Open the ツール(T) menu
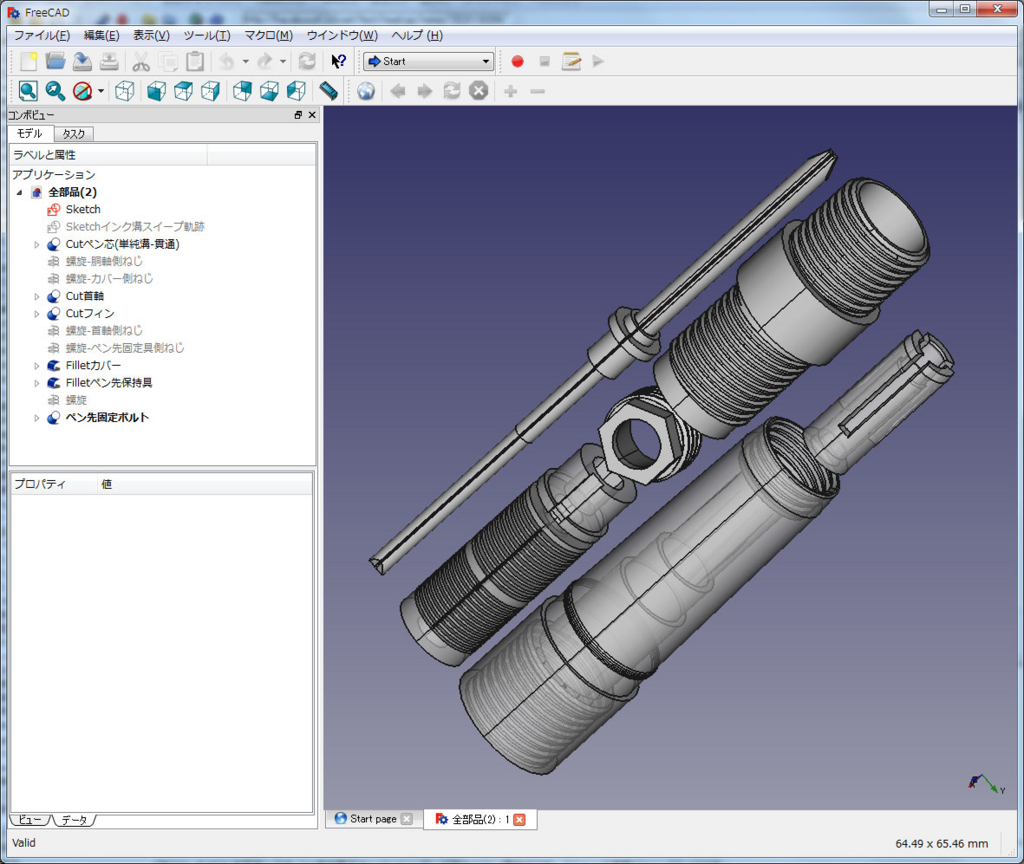The height and width of the screenshot is (864, 1024). coord(206,35)
